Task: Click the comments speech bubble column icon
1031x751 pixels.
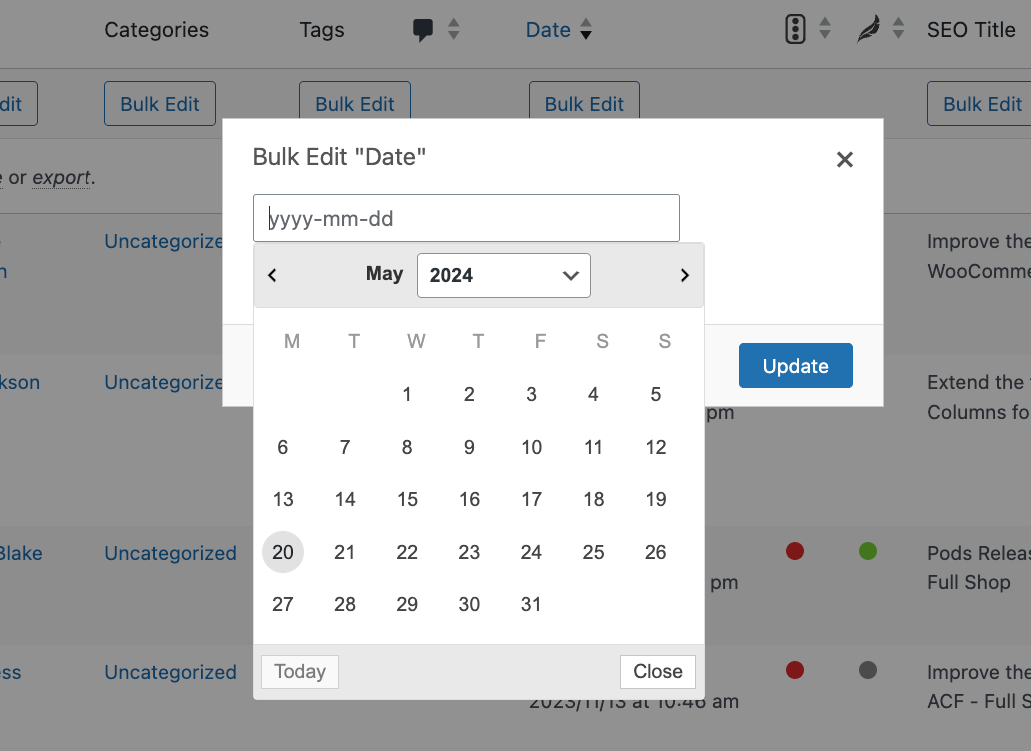Action: [x=423, y=30]
